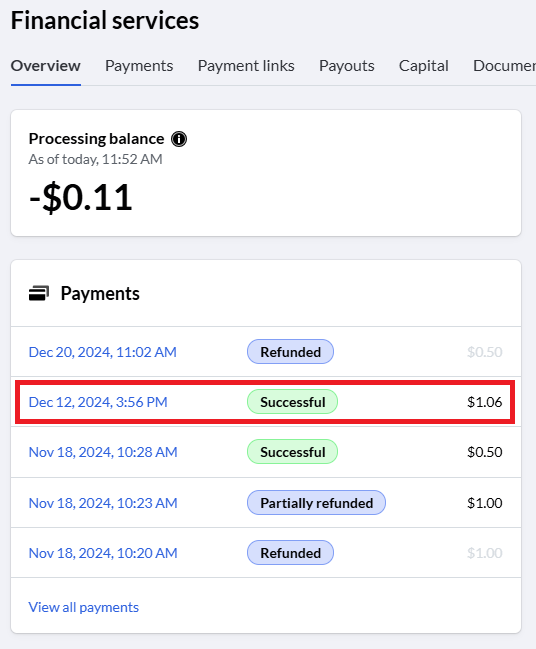Image resolution: width=536 pixels, height=649 pixels.
Task: Click the Successful badge on Nov 18 $0.50 payment
Action: (292, 452)
